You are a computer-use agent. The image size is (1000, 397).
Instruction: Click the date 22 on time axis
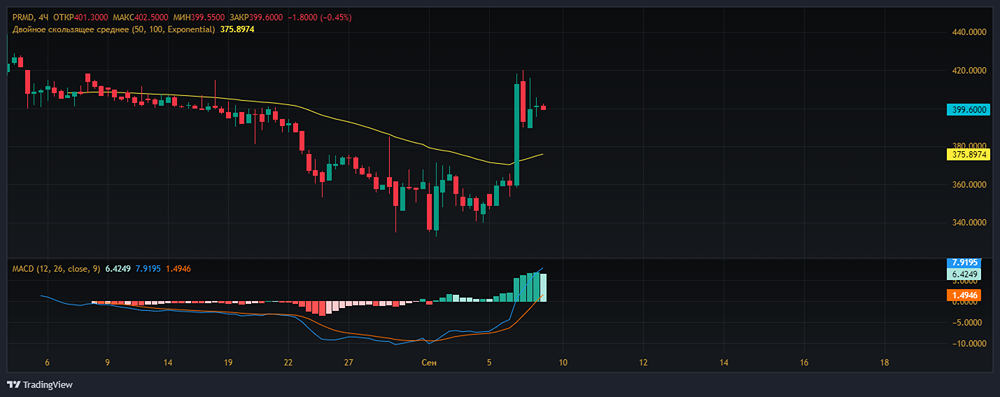click(288, 362)
